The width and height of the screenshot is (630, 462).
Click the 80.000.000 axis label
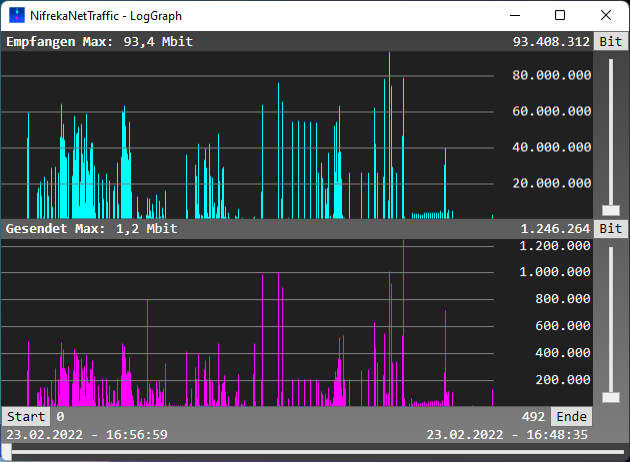pos(552,75)
